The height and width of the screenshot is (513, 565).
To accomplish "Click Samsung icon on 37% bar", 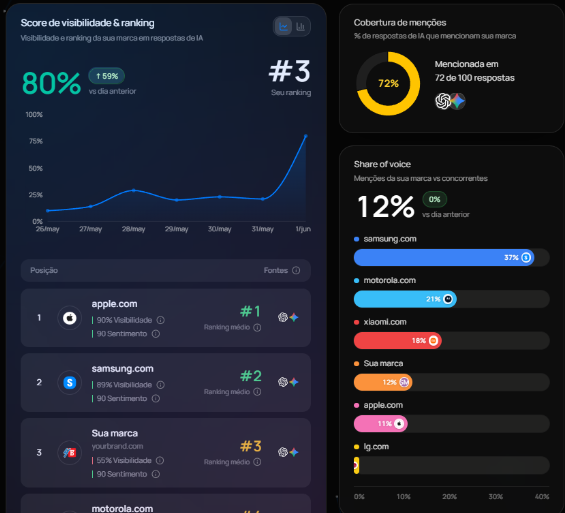I will [526, 258].
